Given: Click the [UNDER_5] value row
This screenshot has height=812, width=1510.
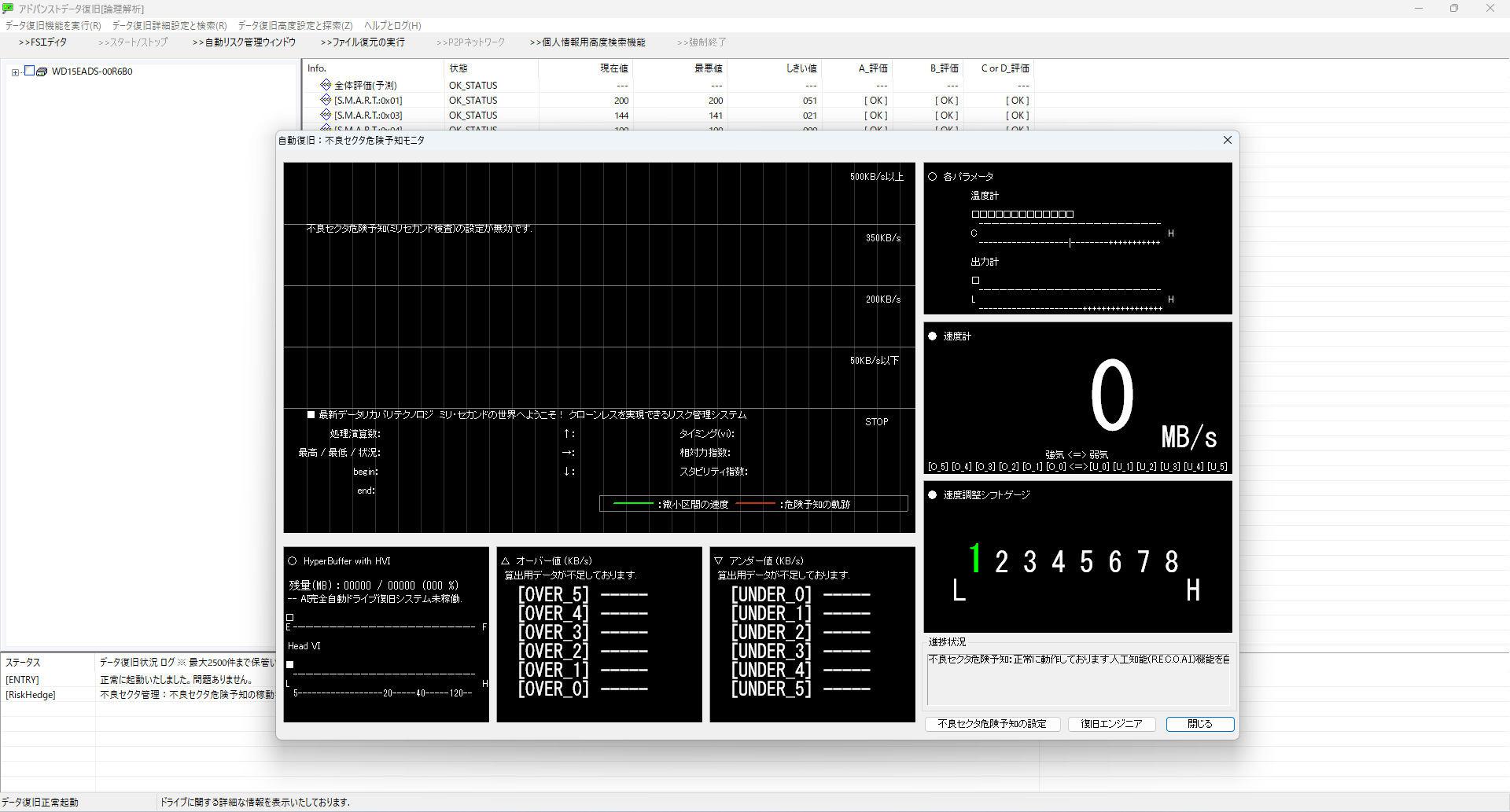Looking at the screenshot, I should coord(801,689).
